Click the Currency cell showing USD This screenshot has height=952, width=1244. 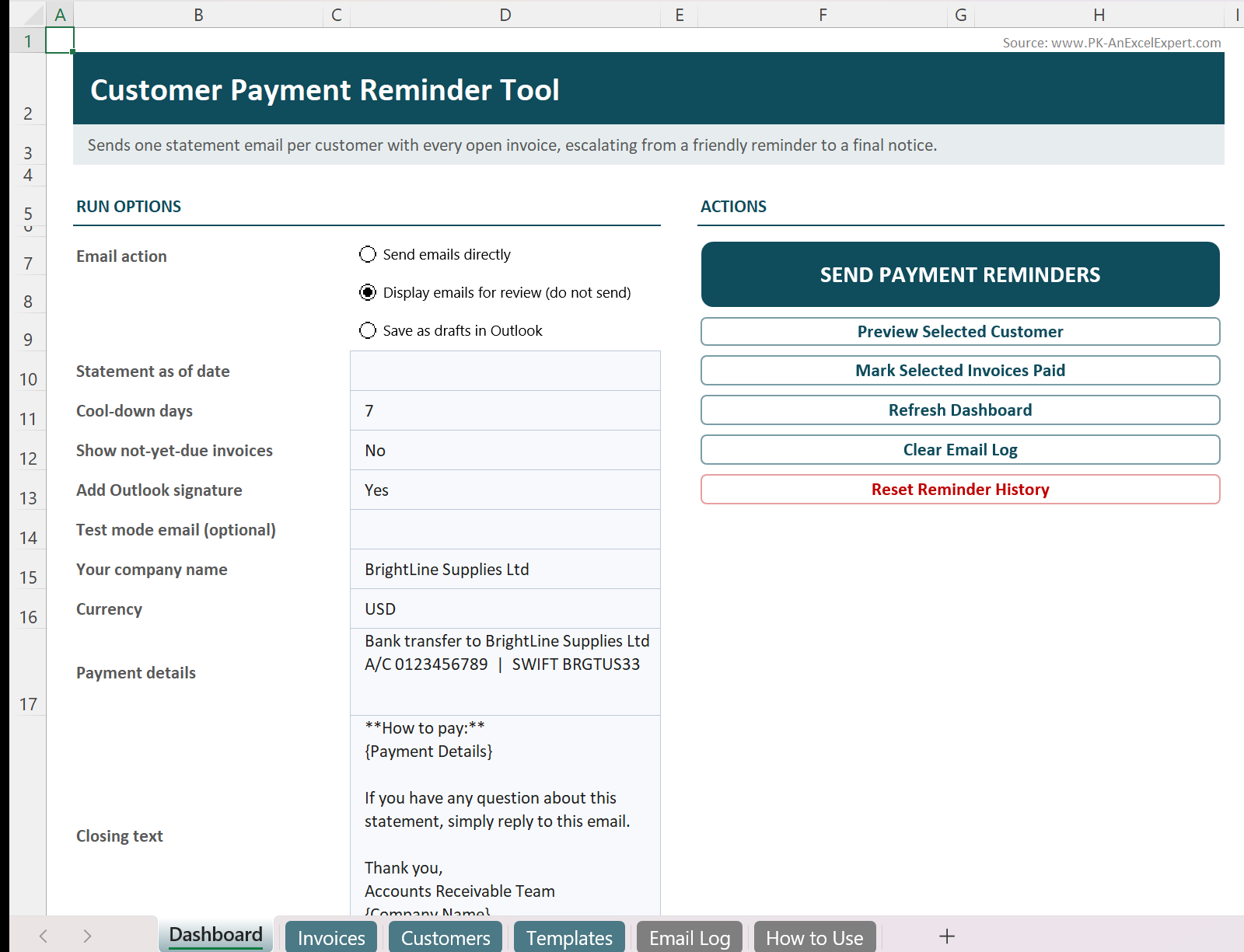505,609
